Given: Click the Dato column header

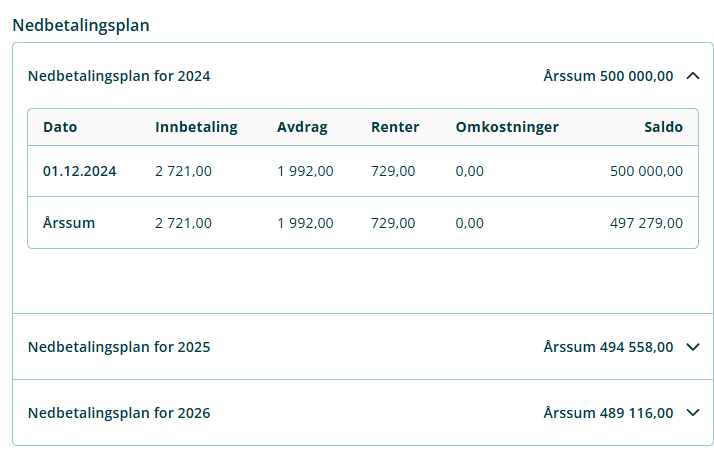Looking at the screenshot, I should pyautogui.click(x=60, y=127).
